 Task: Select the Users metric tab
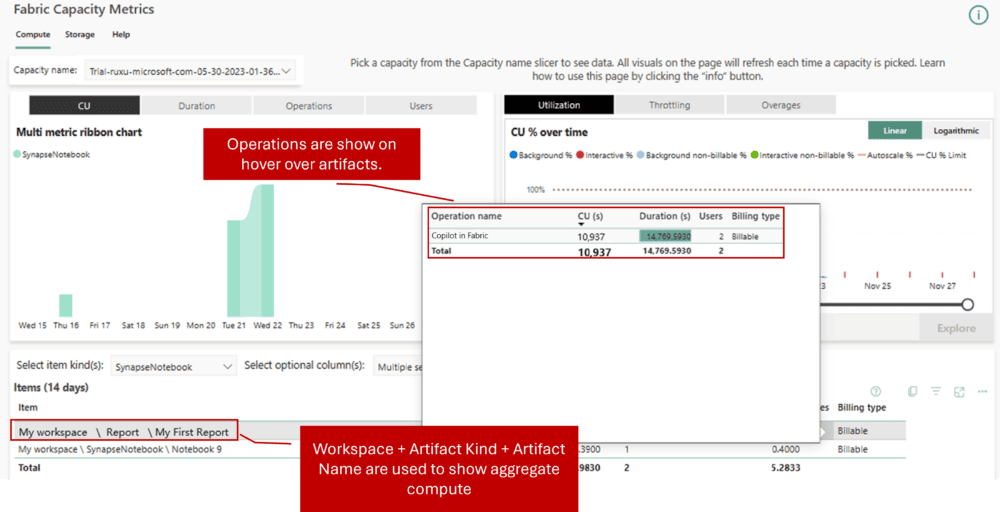point(421,106)
